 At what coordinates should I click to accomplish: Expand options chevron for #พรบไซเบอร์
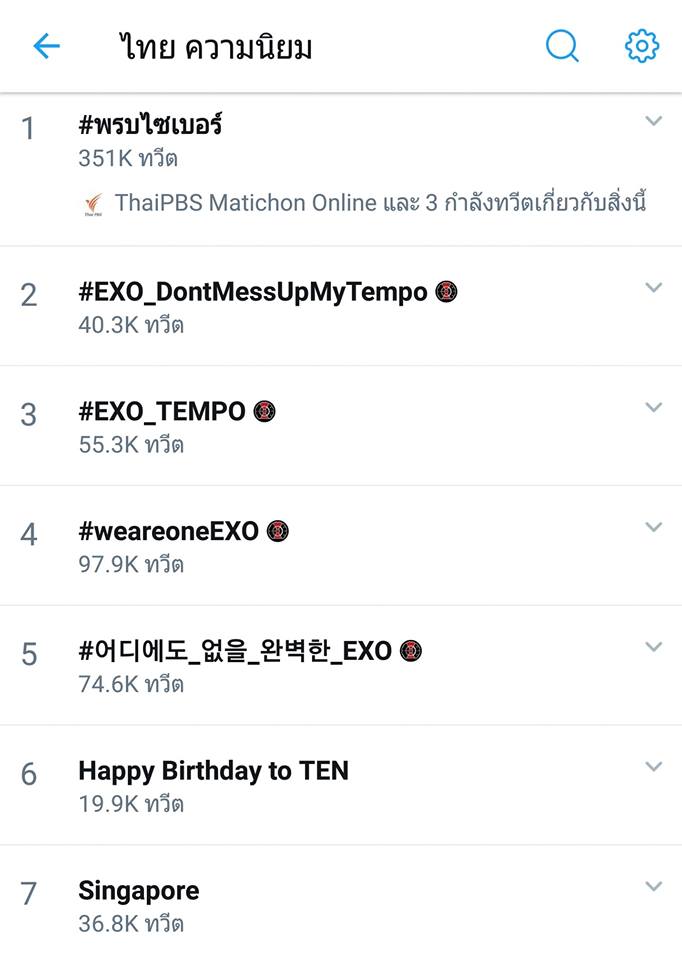(x=654, y=121)
